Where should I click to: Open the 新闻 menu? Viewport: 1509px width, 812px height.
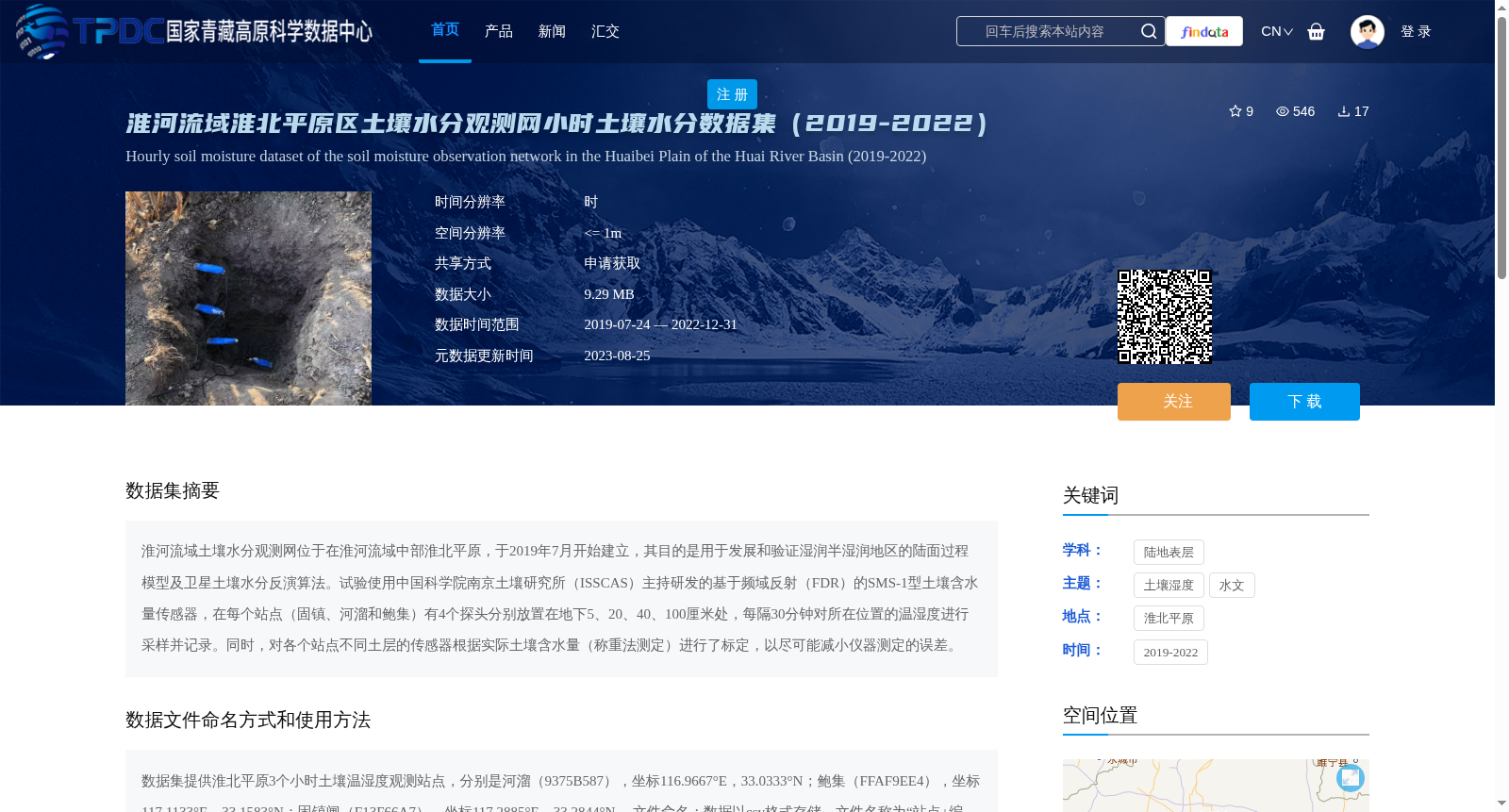[x=552, y=31]
